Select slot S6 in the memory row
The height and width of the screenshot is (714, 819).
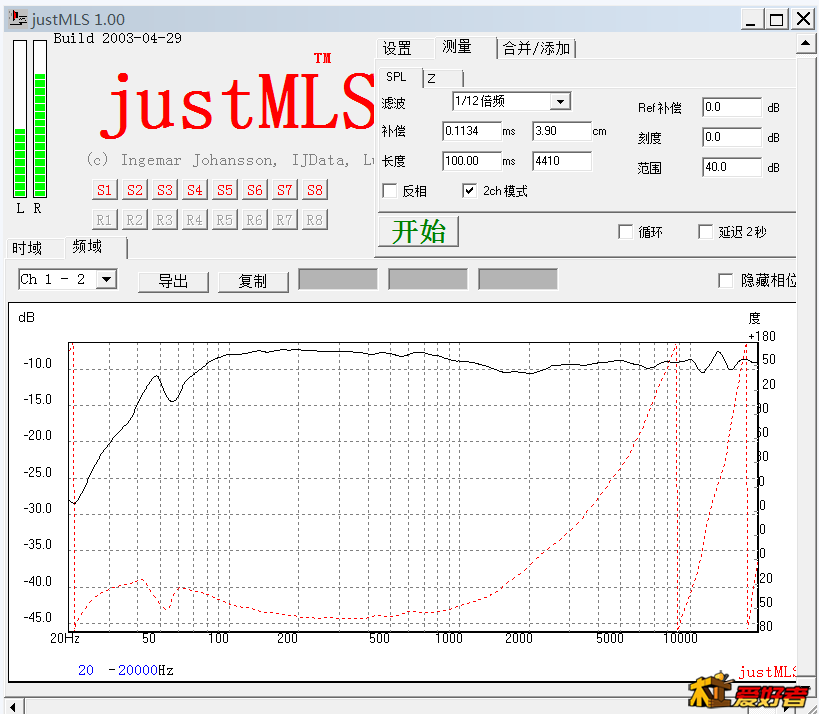pyautogui.click(x=254, y=190)
